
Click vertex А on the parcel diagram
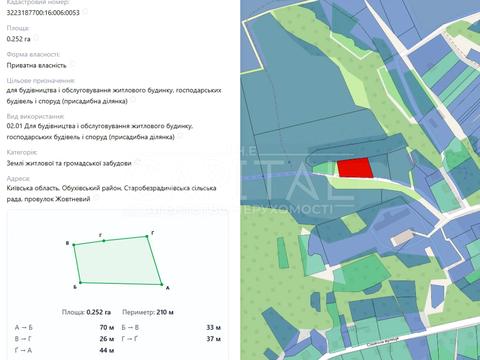162,285
